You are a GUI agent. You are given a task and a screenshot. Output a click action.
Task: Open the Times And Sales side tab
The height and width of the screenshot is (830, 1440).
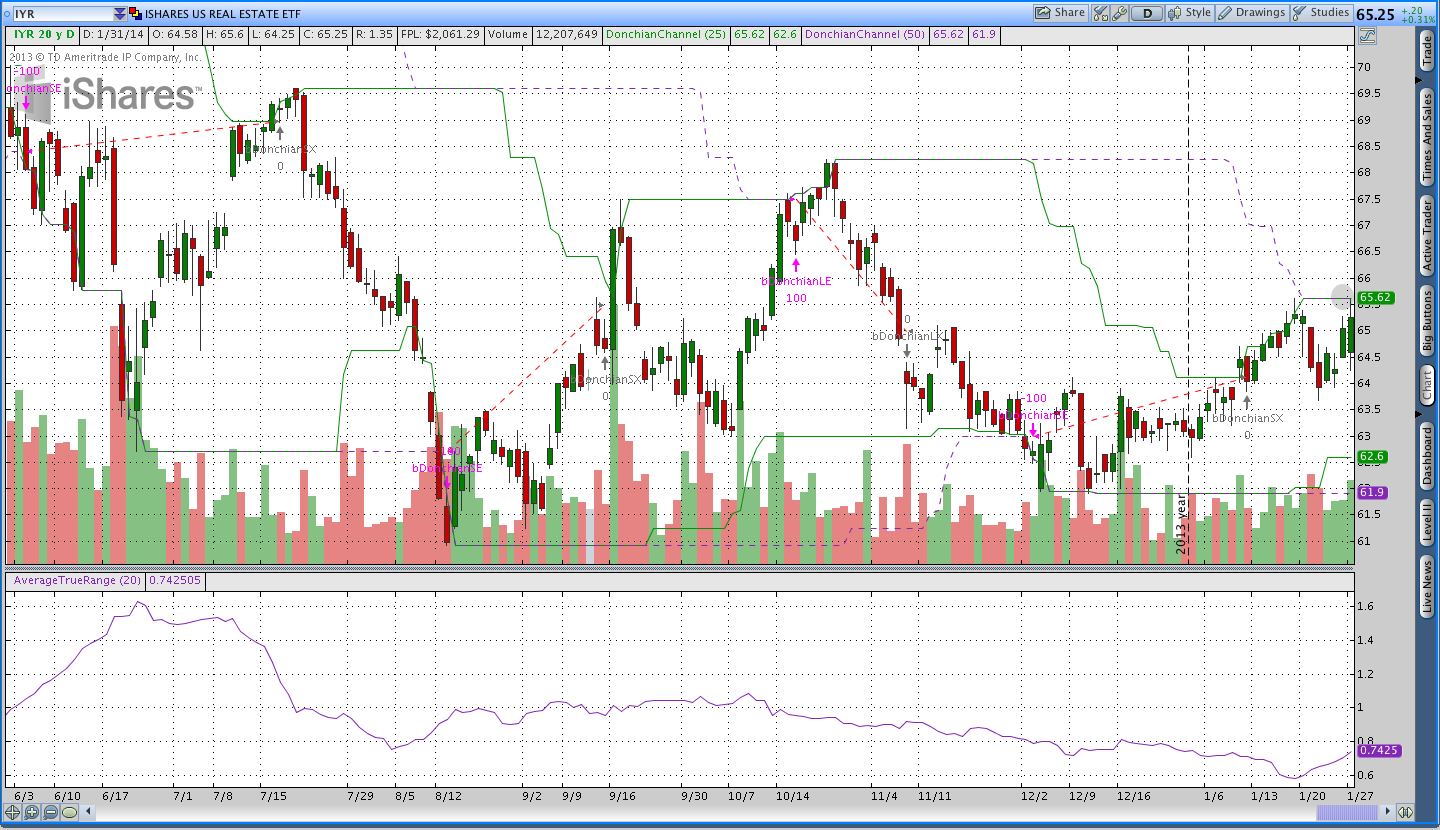tap(1427, 137)
